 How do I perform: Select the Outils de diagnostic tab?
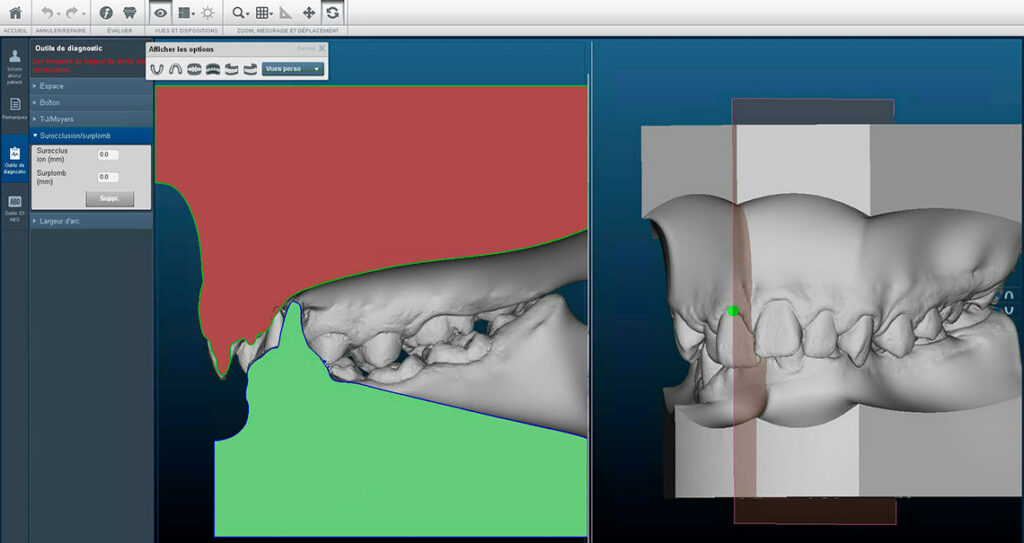point(14,158)
